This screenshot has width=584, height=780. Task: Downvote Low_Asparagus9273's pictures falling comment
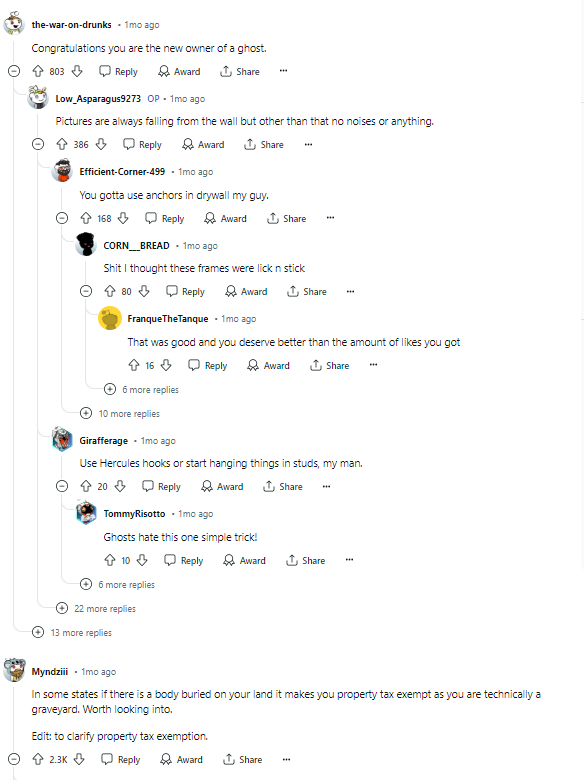pos(101,145)
